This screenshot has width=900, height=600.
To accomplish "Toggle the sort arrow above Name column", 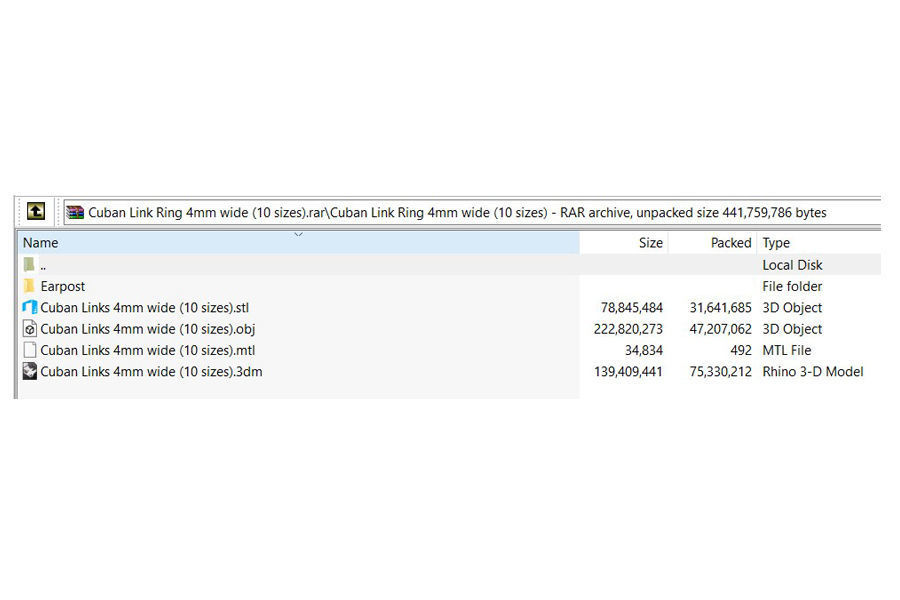I will 298,234.
